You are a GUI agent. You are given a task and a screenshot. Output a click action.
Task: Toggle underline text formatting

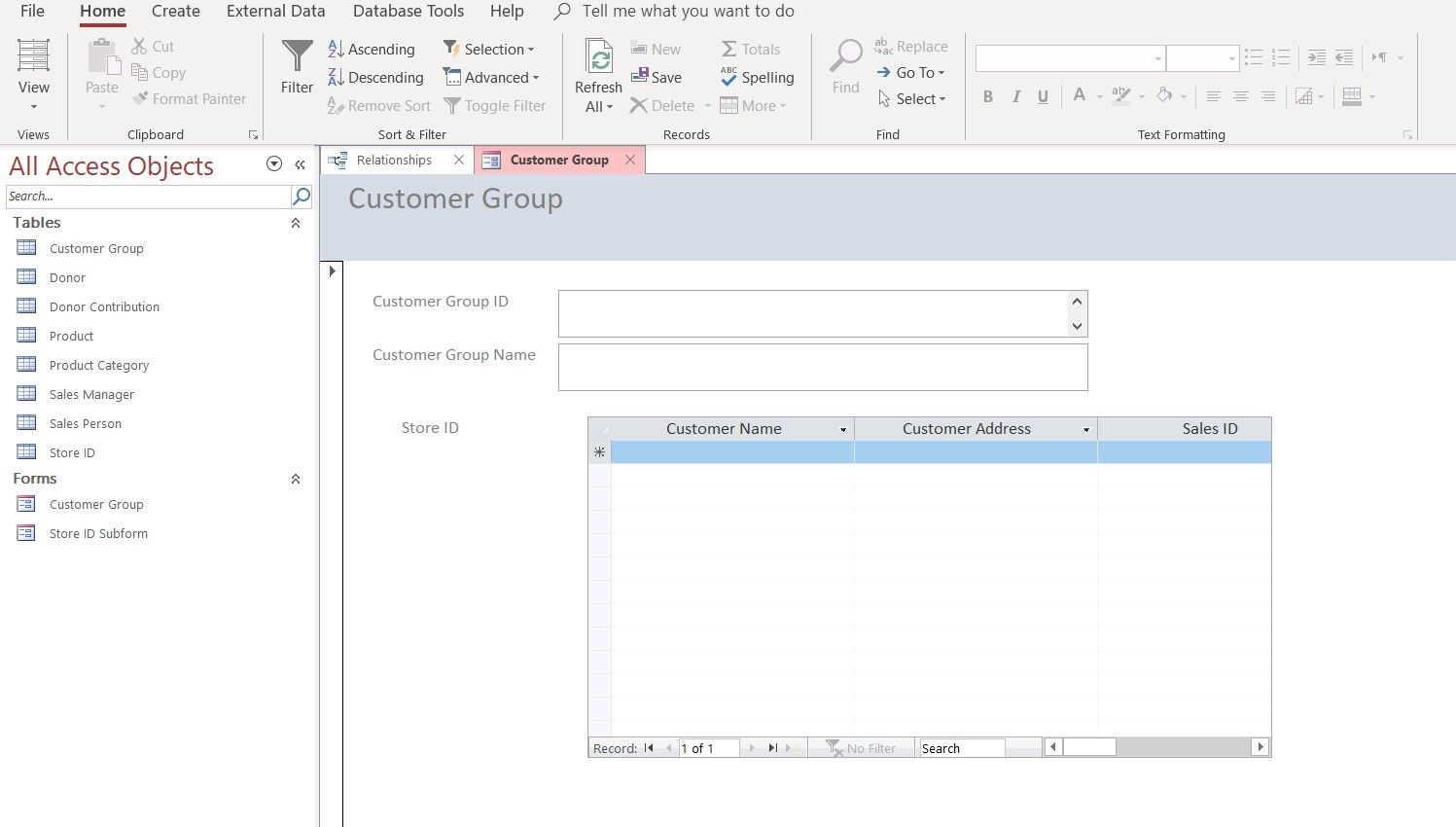[1043, 96]
